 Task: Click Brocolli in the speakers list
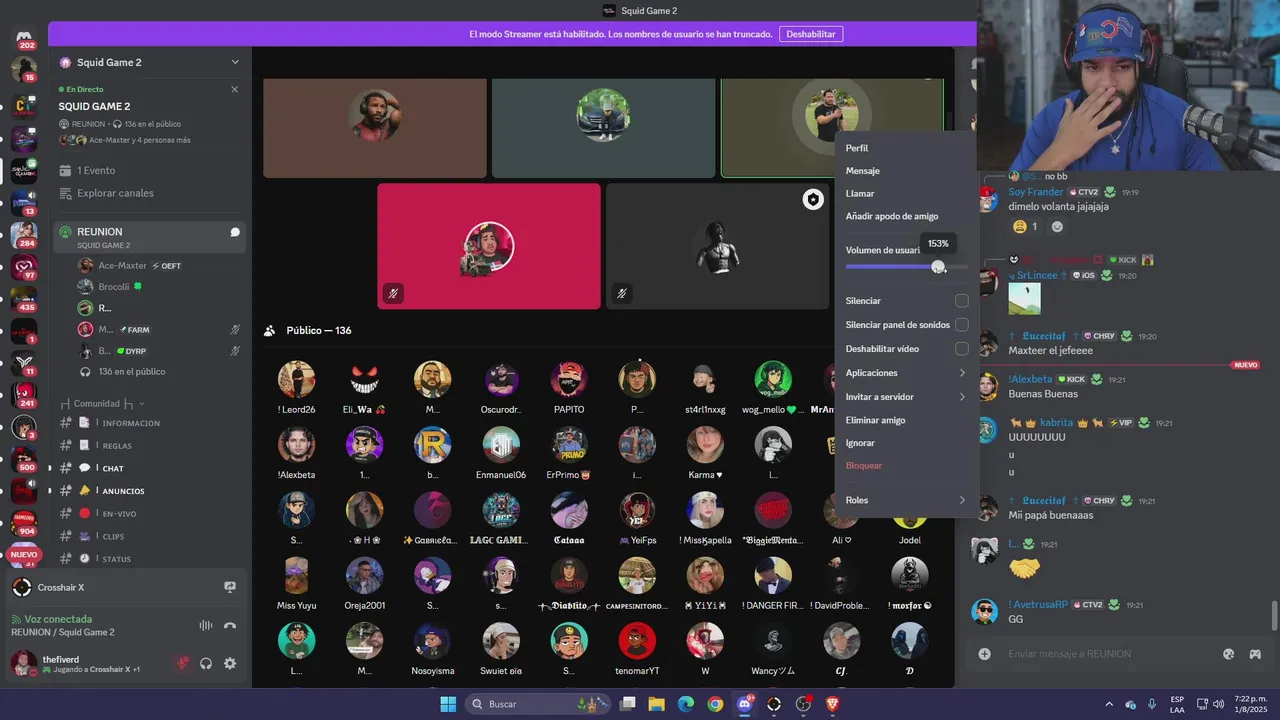(114, 287)
